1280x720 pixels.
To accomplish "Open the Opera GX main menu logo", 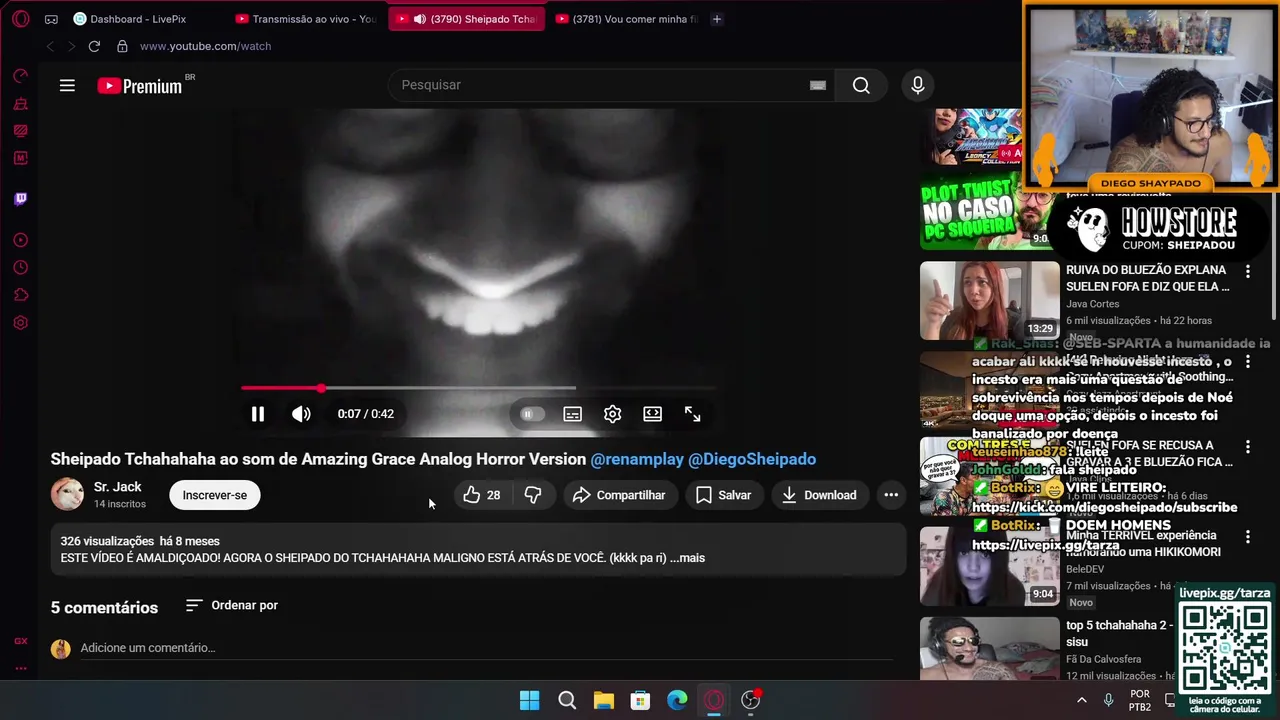I will [21, 19].
